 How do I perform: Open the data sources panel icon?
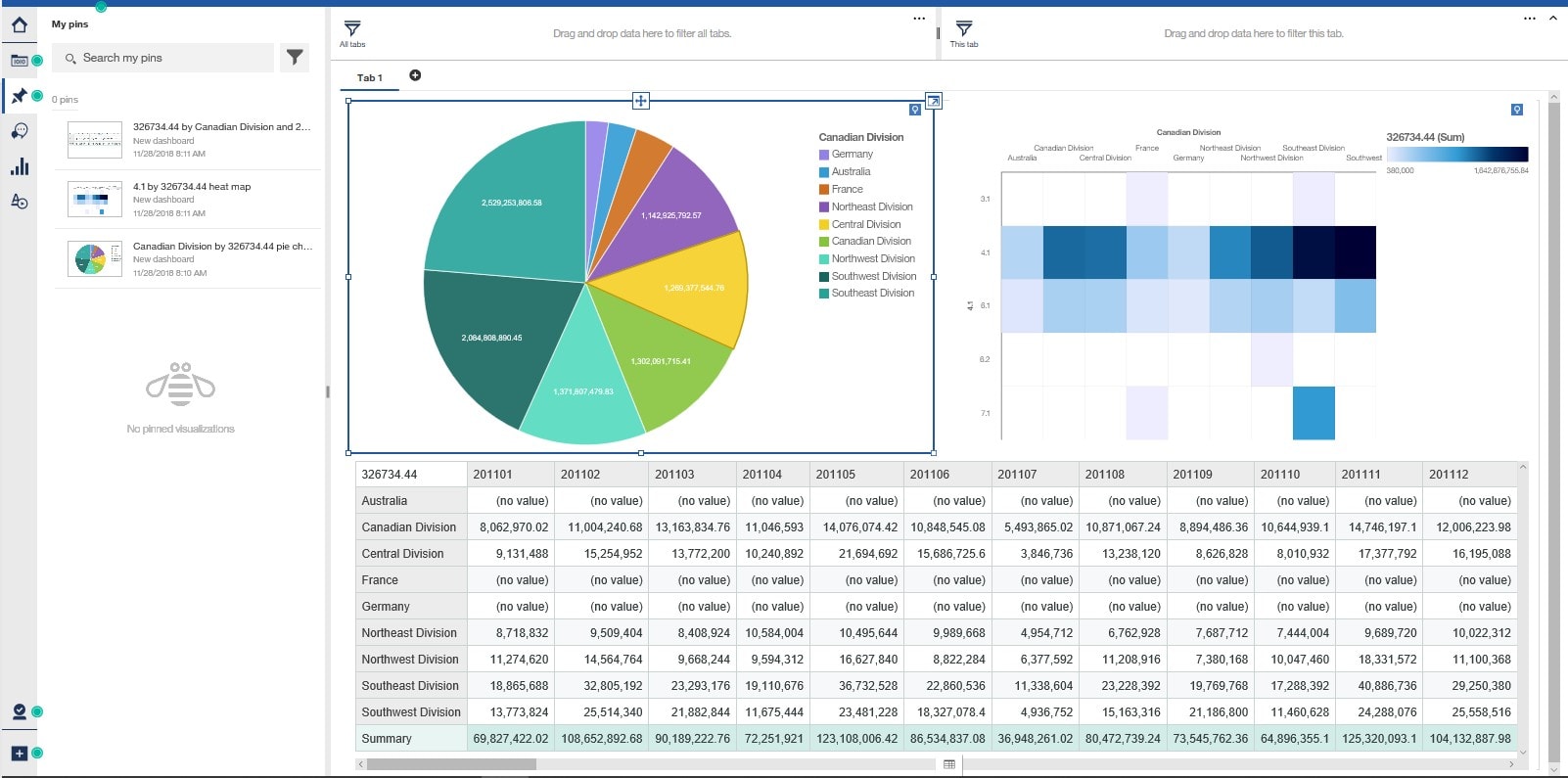tap(19, 61)
